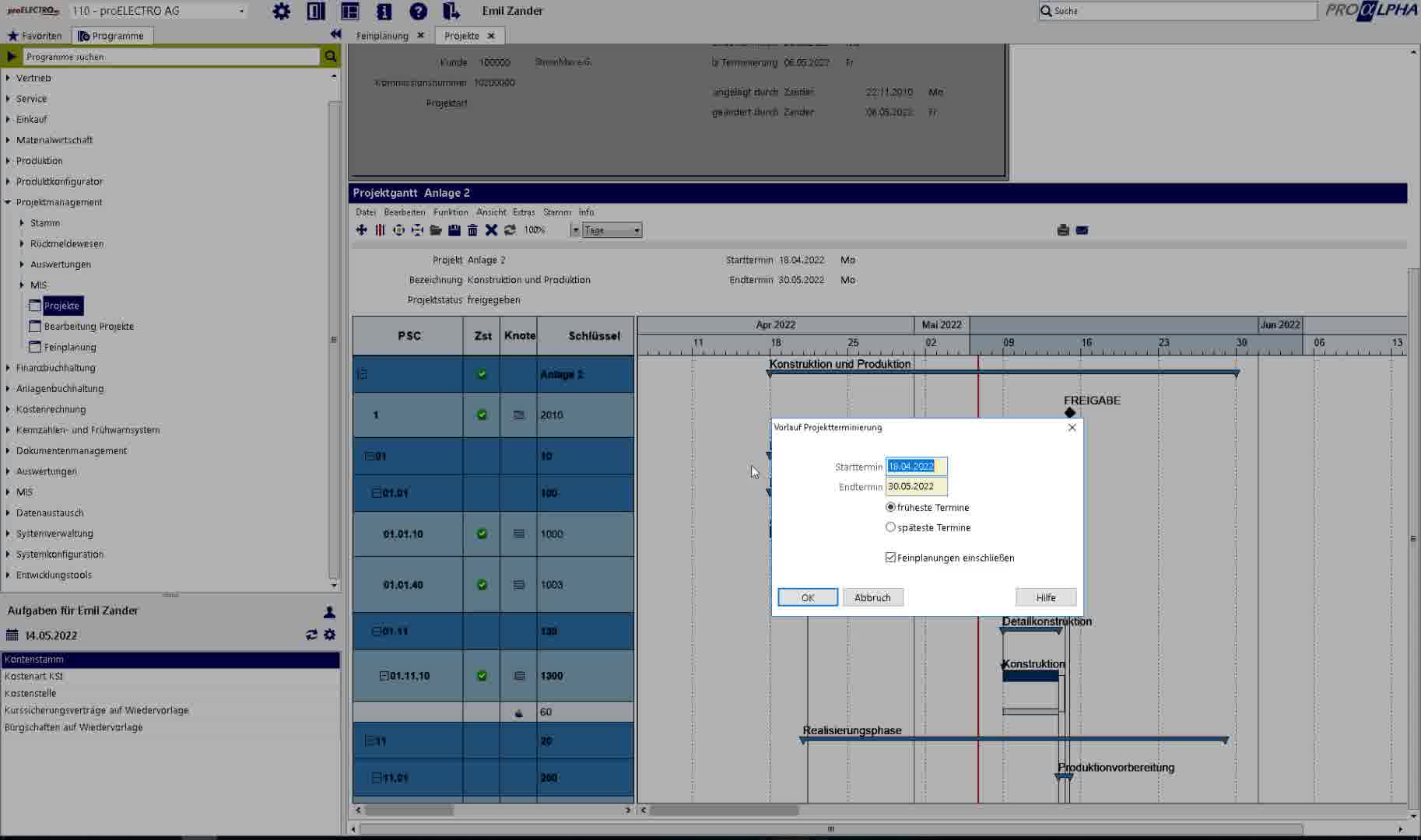
Task: Click the trash delete icon in Gantt toolbar
Action: click(x=472, y=230)
